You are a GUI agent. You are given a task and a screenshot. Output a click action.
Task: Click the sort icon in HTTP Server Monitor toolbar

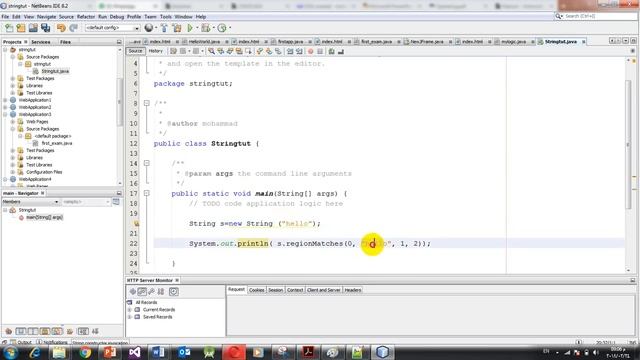161,291
